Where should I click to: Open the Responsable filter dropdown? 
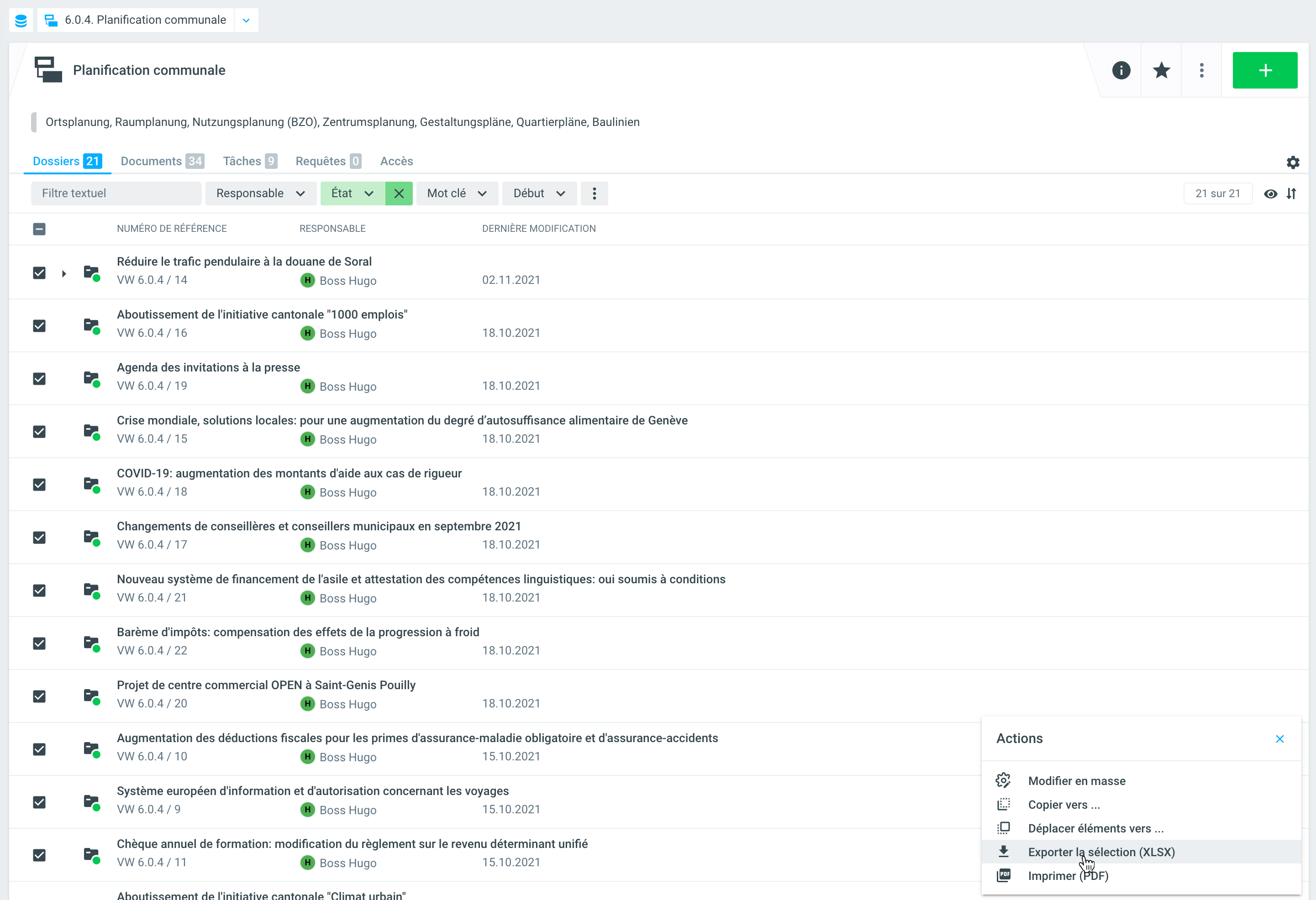(x=260, y=194)
